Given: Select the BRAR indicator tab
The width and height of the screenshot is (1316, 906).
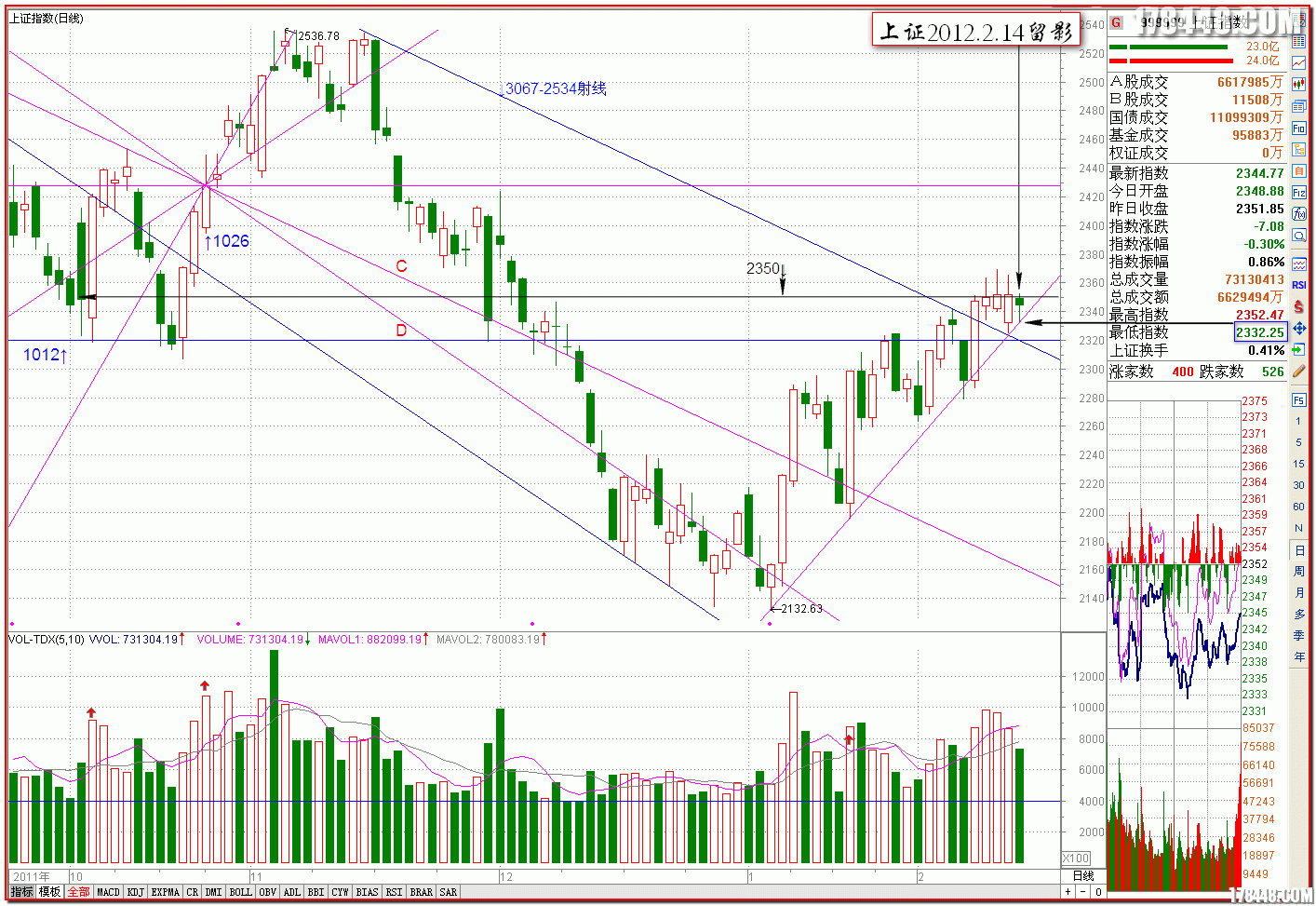Looking at the screenshot, I should tap(422, 892).
